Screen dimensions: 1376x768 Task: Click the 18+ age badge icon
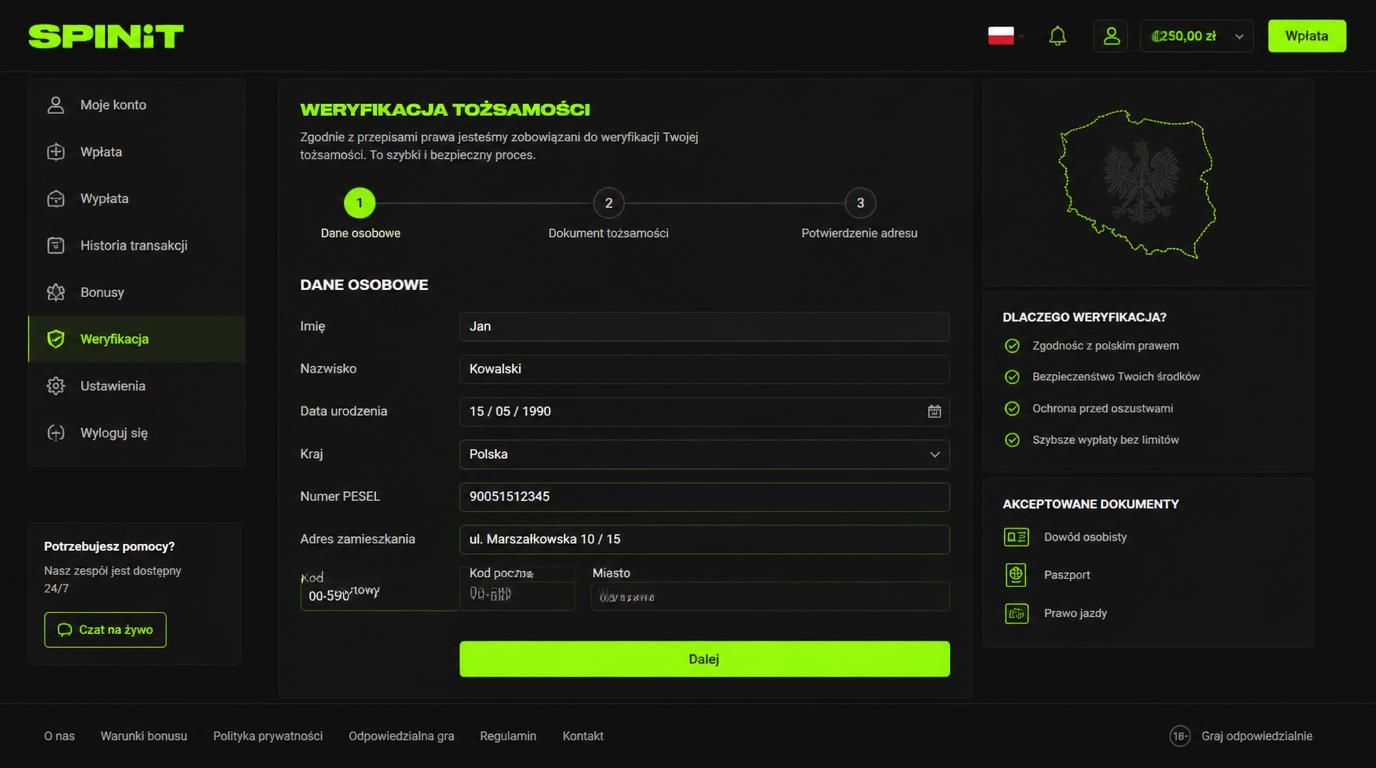pos(1180,736)
